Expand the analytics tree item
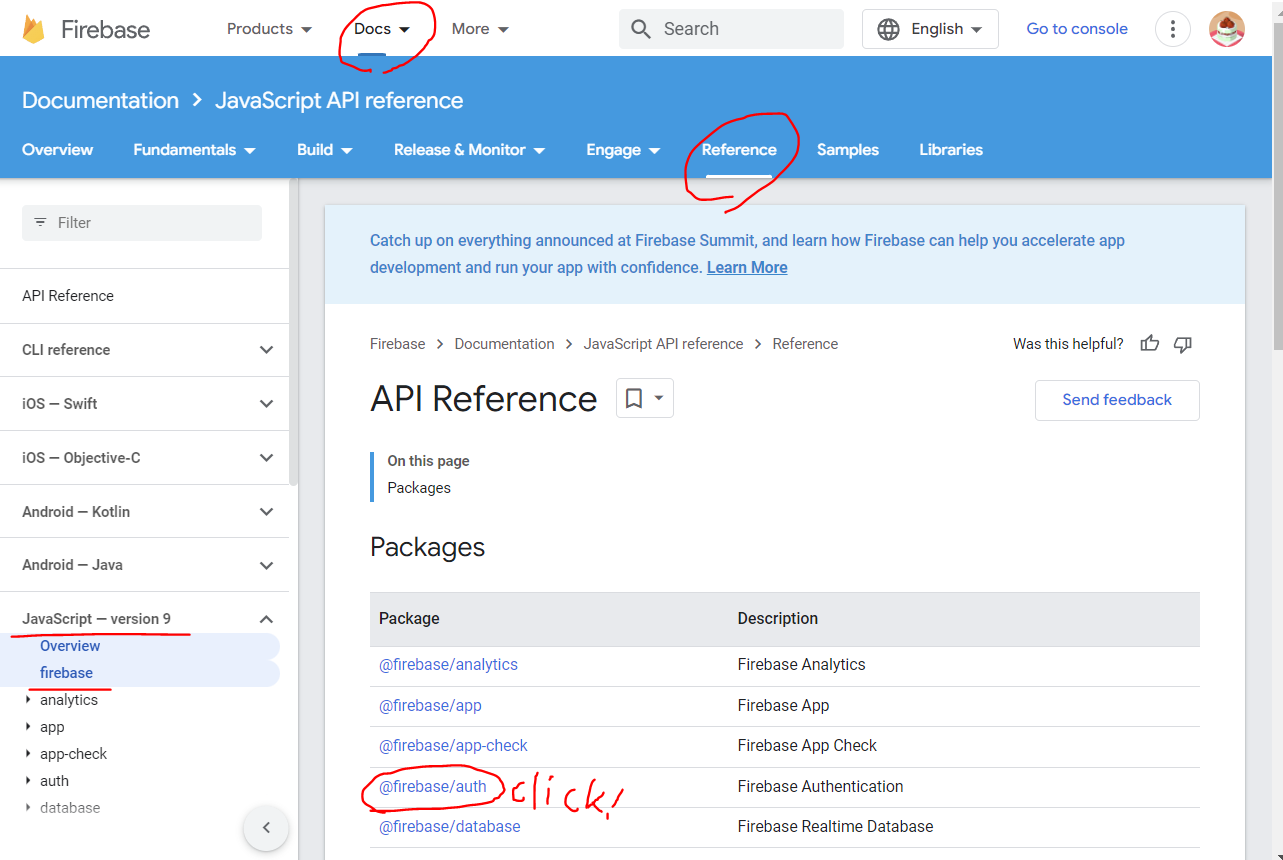Screen dimensions: 1283x860 (x=28, y=700)
